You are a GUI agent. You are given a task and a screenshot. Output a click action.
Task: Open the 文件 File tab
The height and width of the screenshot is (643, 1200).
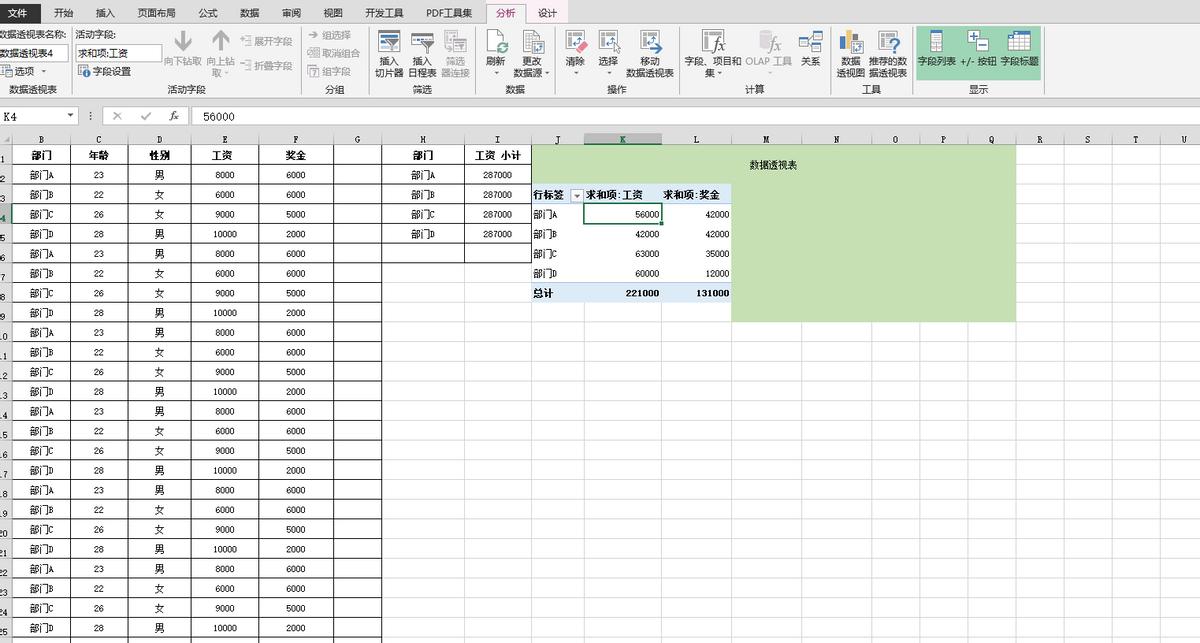pyautogui.click(x=18, y=13)
